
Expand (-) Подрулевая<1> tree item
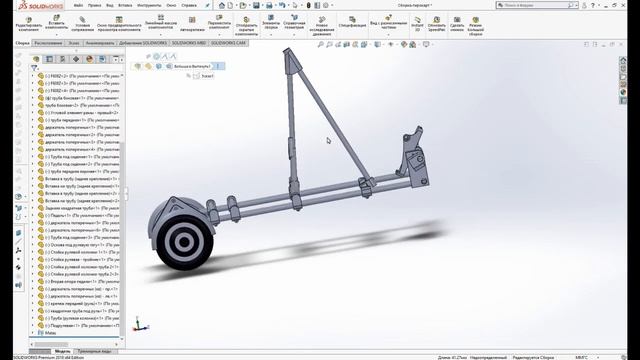[33, 325]
